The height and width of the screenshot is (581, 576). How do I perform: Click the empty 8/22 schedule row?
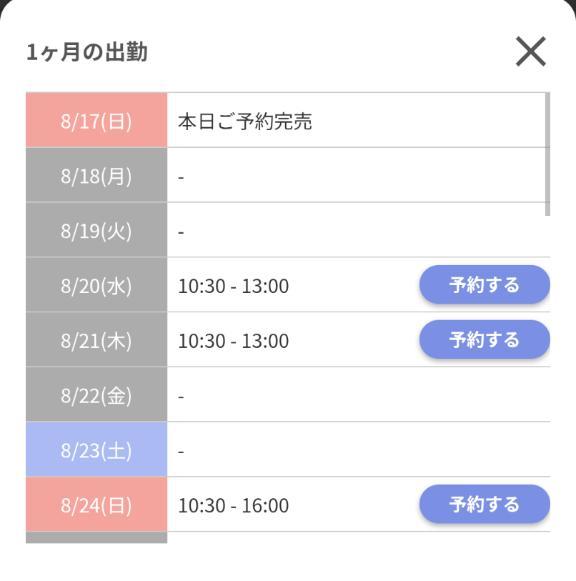[x=359, y=394]
